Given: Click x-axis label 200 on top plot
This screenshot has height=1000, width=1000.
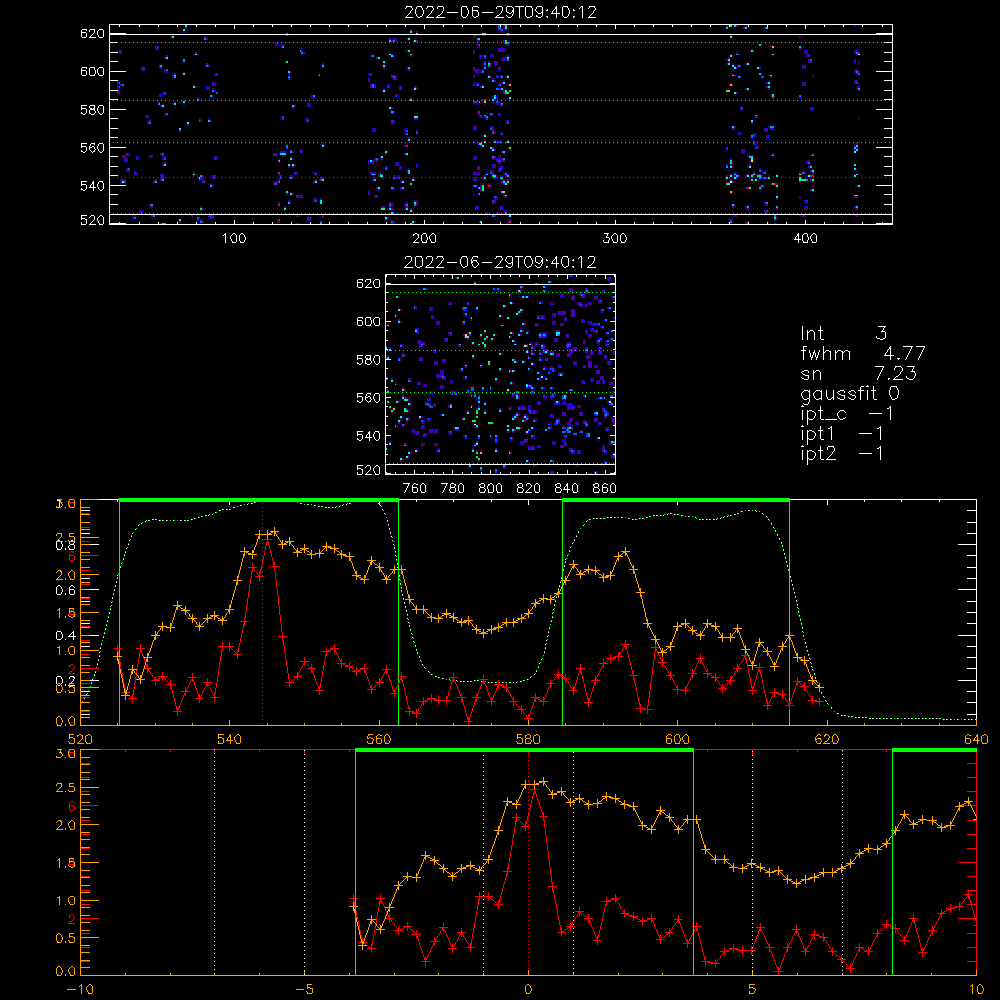Looking at the screenshot, I should coord(424,239).
